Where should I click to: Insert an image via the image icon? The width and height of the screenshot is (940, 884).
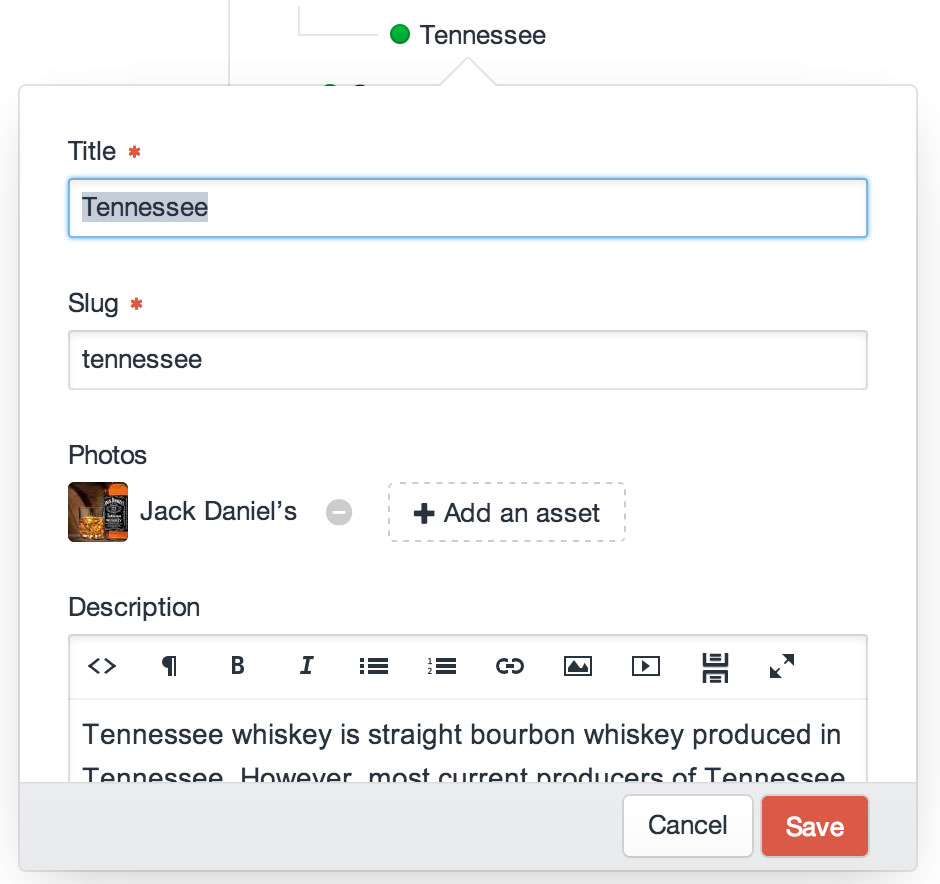(578, 666)
